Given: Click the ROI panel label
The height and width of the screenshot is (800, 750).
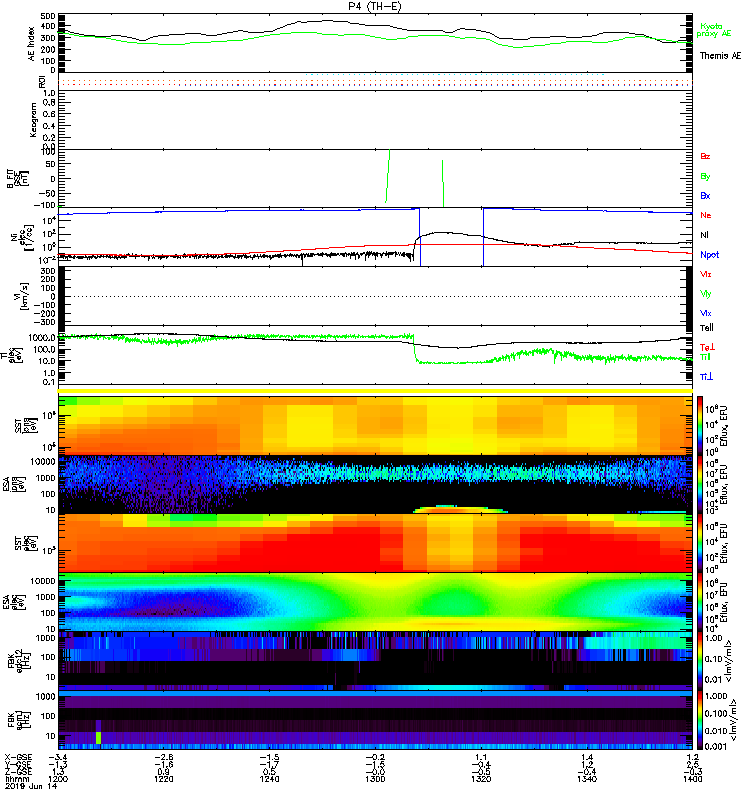Looking at the screenshot, I should [x=42, y=82].
